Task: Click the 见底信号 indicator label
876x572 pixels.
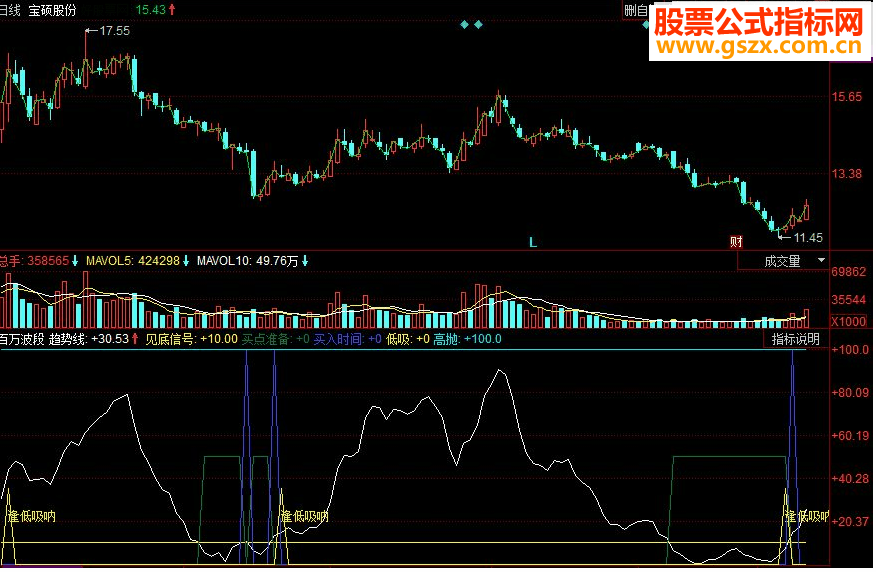Action: [x=191, y=339]
